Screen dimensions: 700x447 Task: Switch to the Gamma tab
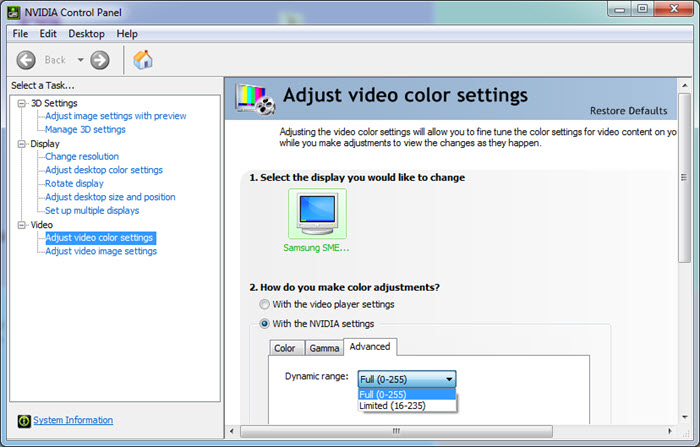click(x=324, y=348)
